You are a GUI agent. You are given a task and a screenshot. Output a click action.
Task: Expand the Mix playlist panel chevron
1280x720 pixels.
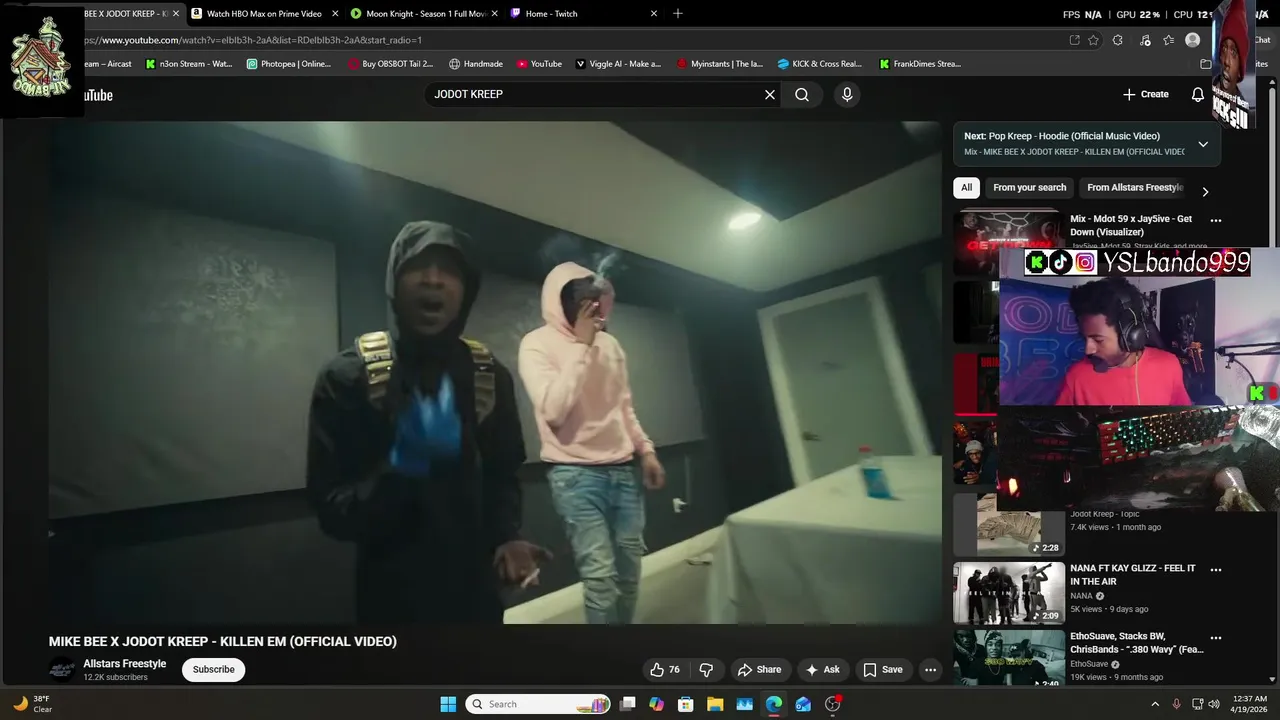[1203, 144]
